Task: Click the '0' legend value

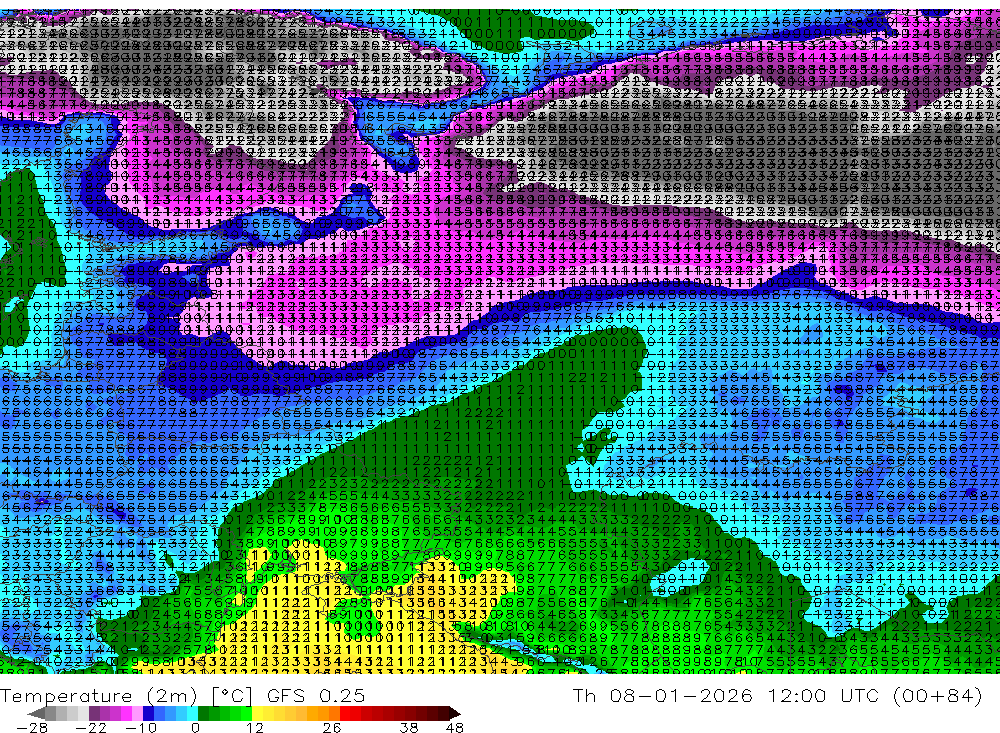Action: click(x=196, y=727)
